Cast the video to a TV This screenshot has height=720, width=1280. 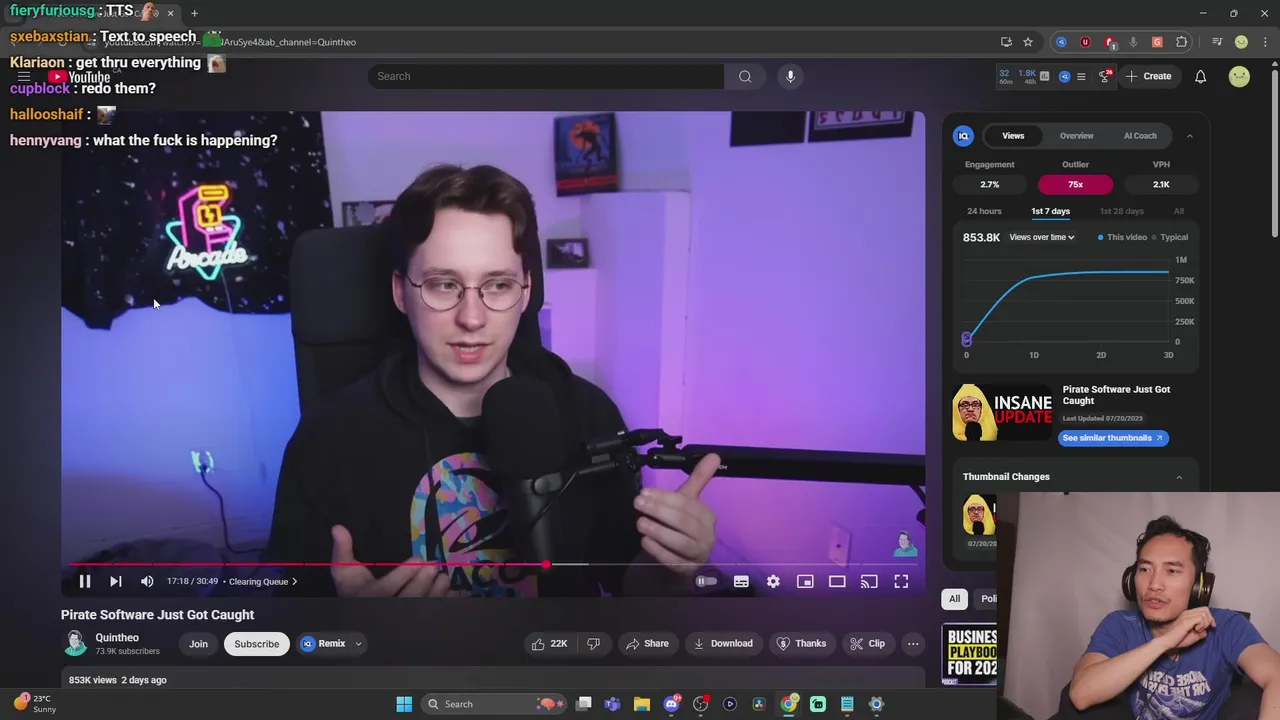click(x=869, y=581)
